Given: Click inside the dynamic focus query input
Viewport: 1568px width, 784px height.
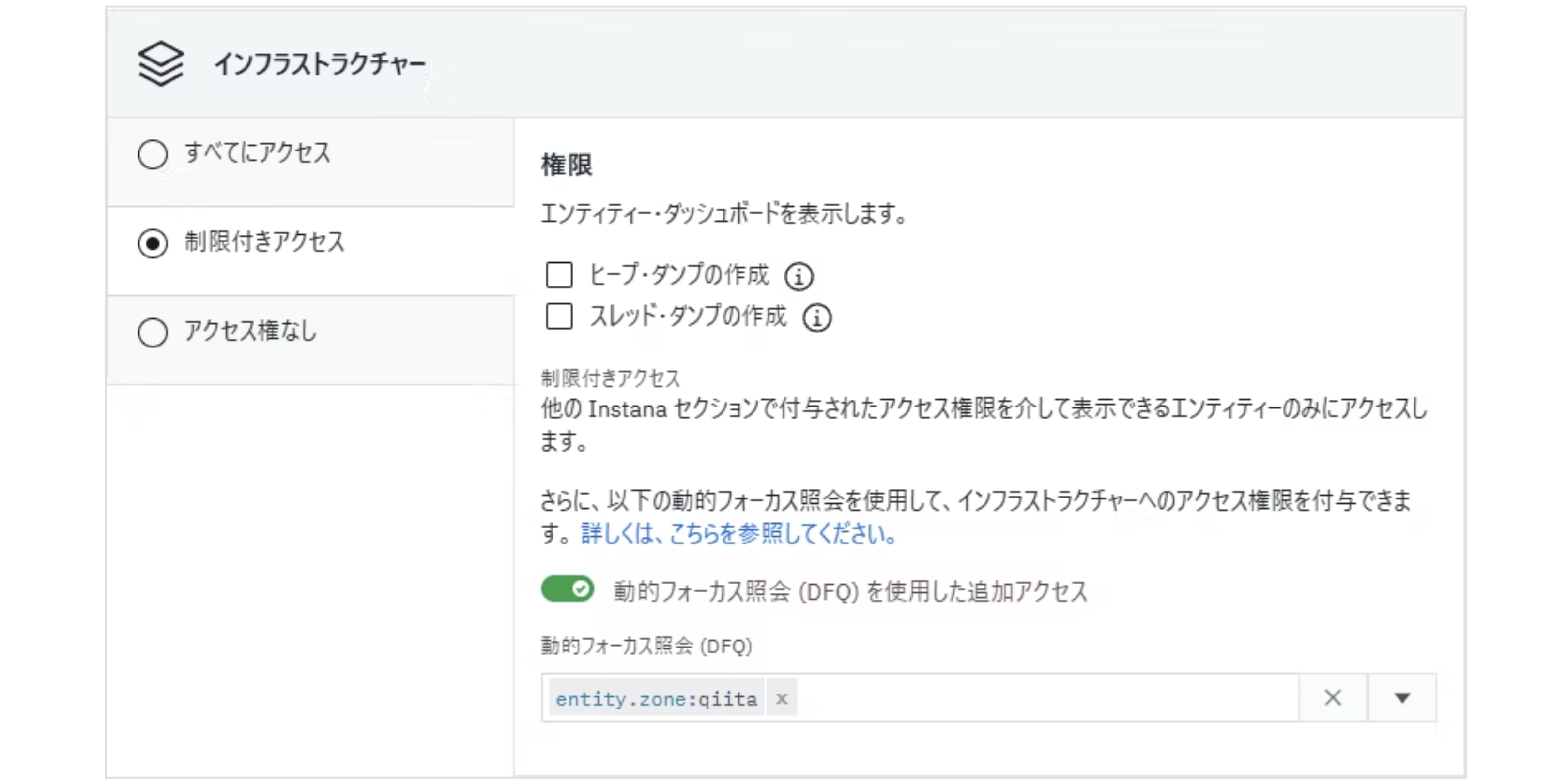Looking at the screenshot, I should tap(1035, 698).
